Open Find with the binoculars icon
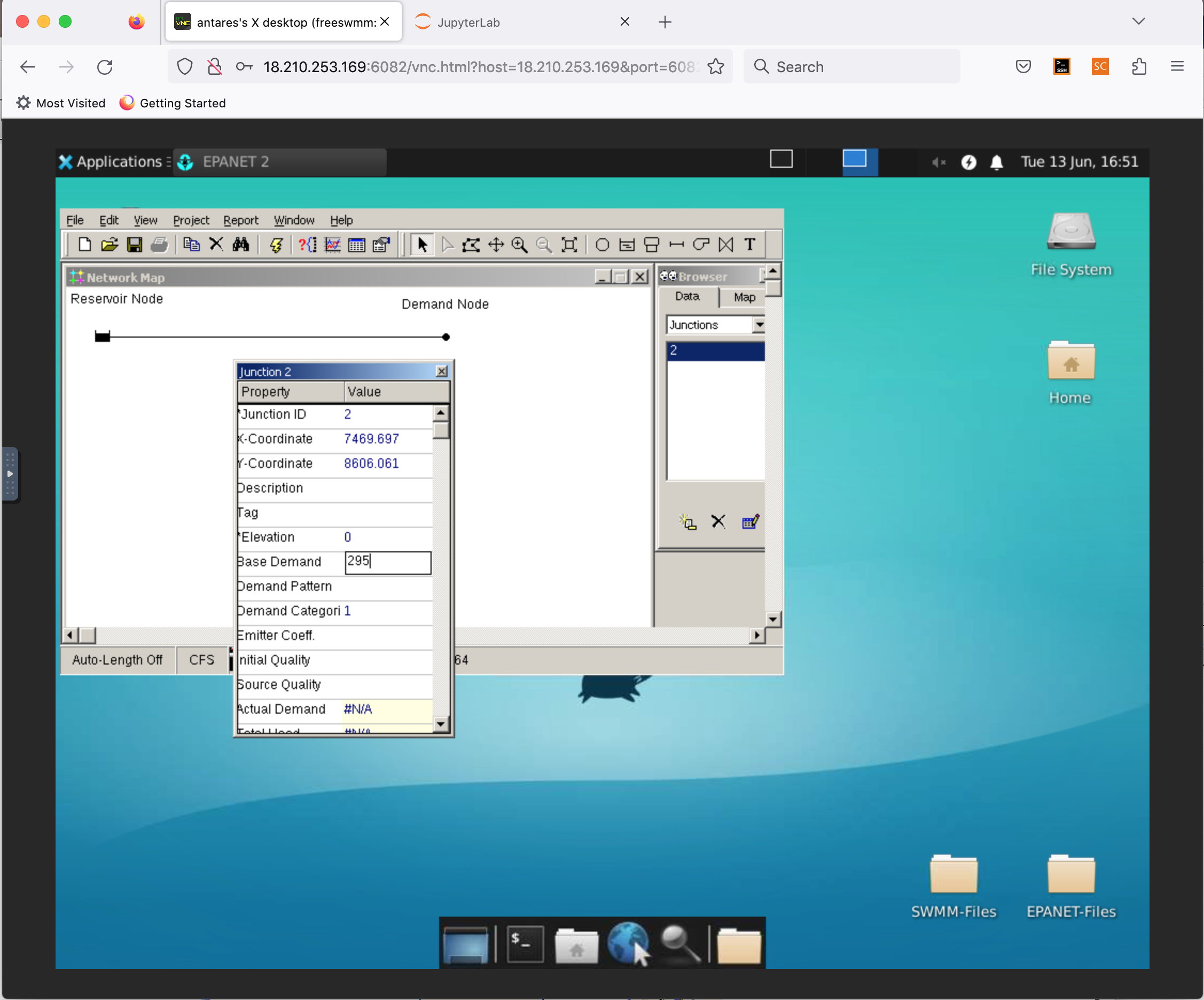Image resolution: width=1204 pixels, height=1000 pixels. pos(241,245)
